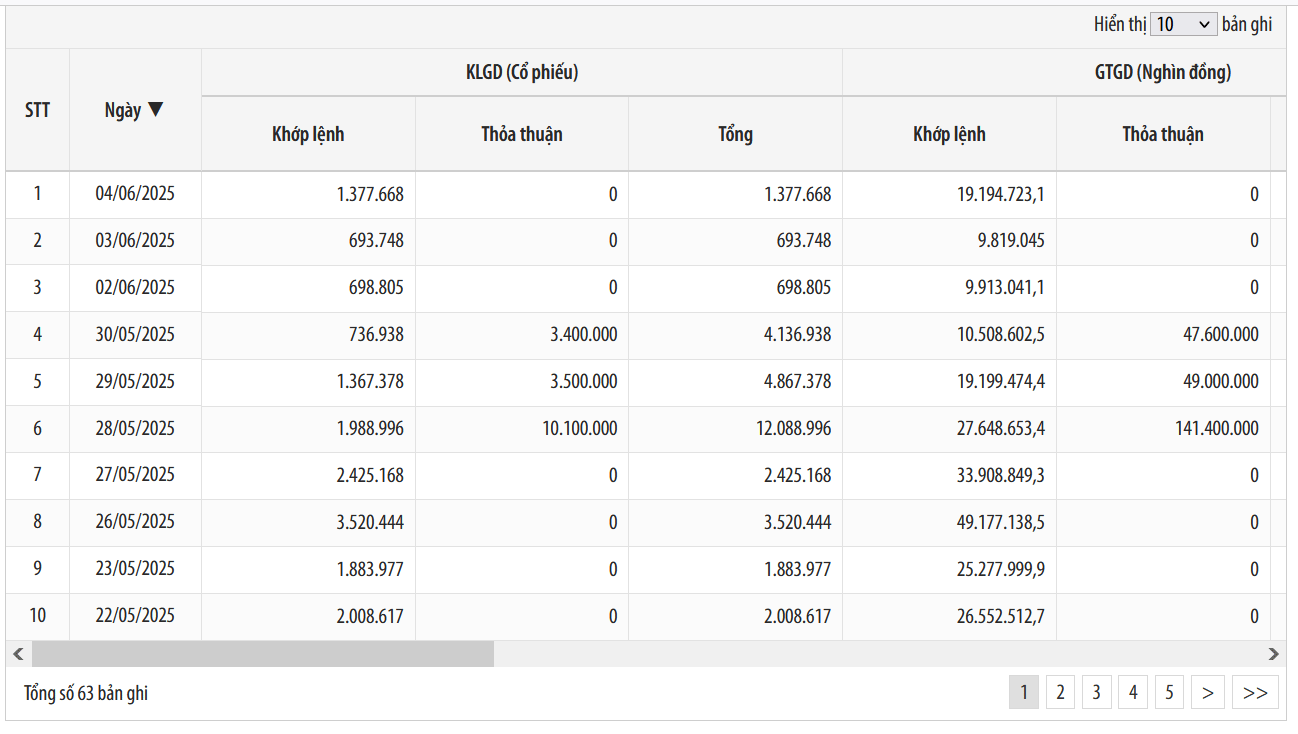
Task: Click the next page arrow button
Action: tap(1208, 692)
